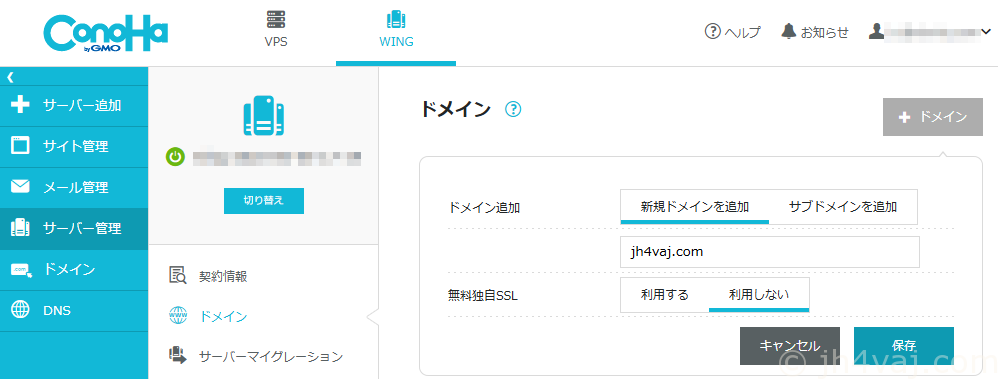Open サーバーマイグレーション menu item
Viewport: 998px width, 379px height.
[x=271, y=355]
